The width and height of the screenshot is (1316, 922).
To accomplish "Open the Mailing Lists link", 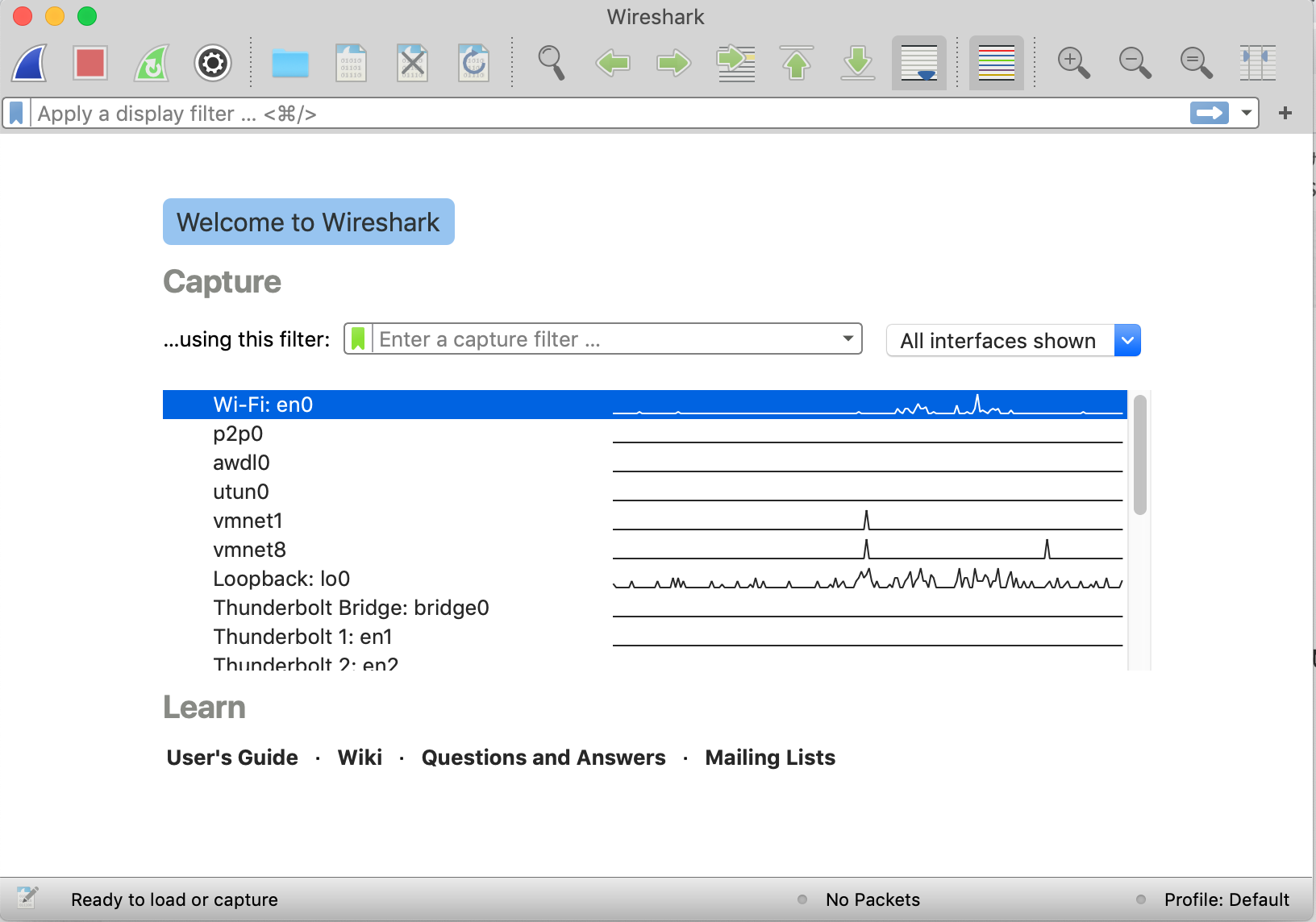I will (770, 758).
